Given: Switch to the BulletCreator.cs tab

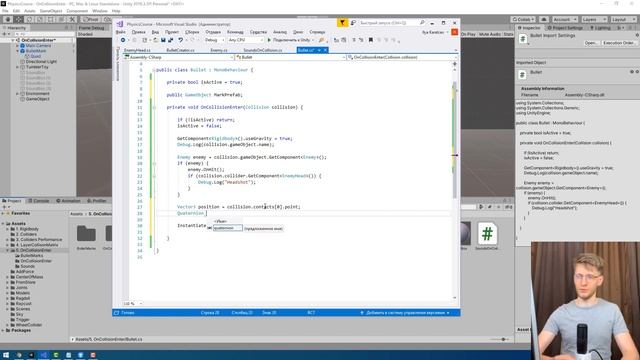Looking at the screenshot, I should [180, 50].
